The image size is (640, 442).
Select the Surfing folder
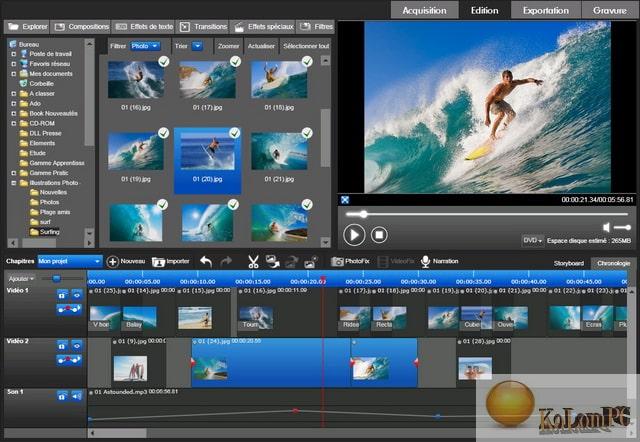[49, 232]
